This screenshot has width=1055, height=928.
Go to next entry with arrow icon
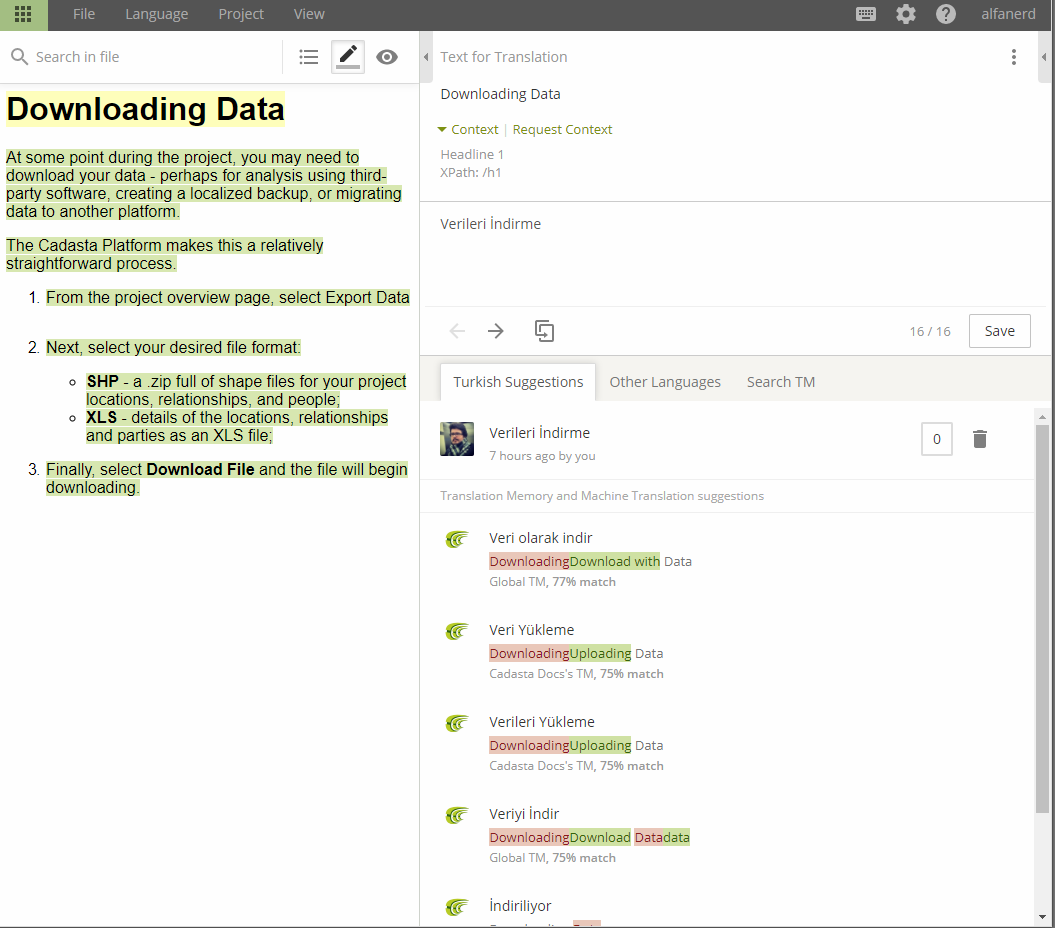tap(495, 330)
